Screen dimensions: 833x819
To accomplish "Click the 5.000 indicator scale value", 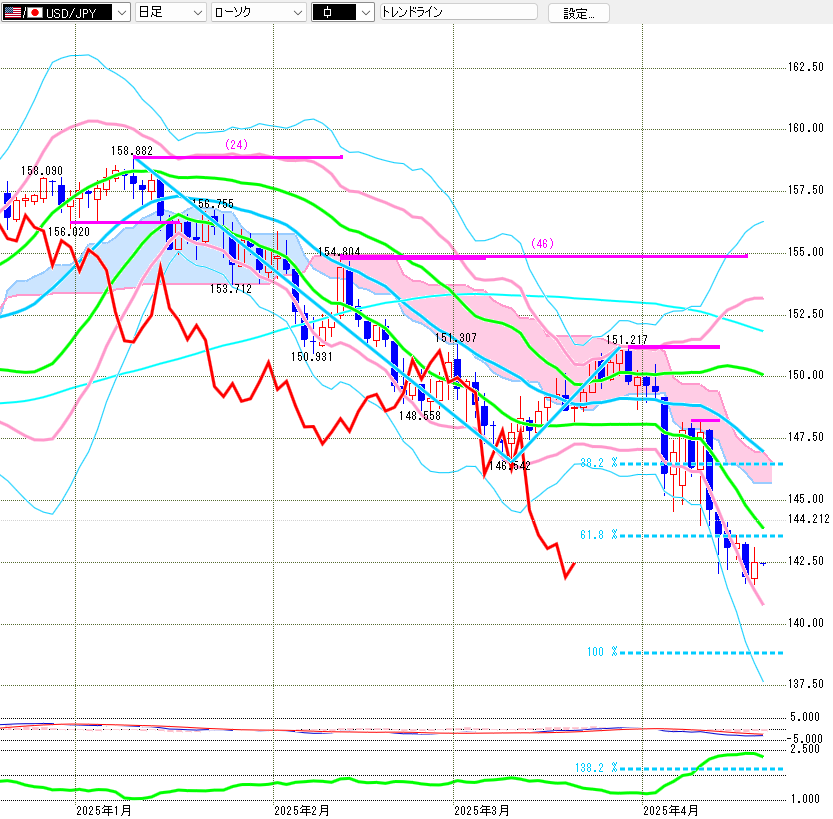I will (805, 718).
